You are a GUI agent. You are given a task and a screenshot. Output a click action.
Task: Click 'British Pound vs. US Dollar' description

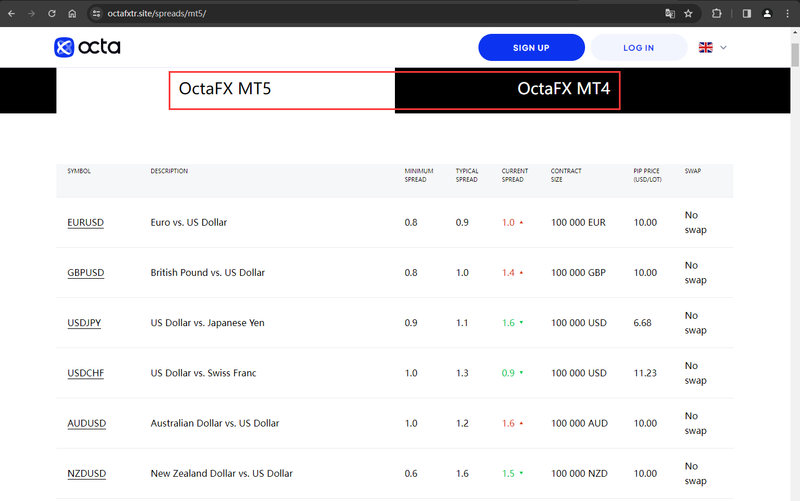(208, 272)
